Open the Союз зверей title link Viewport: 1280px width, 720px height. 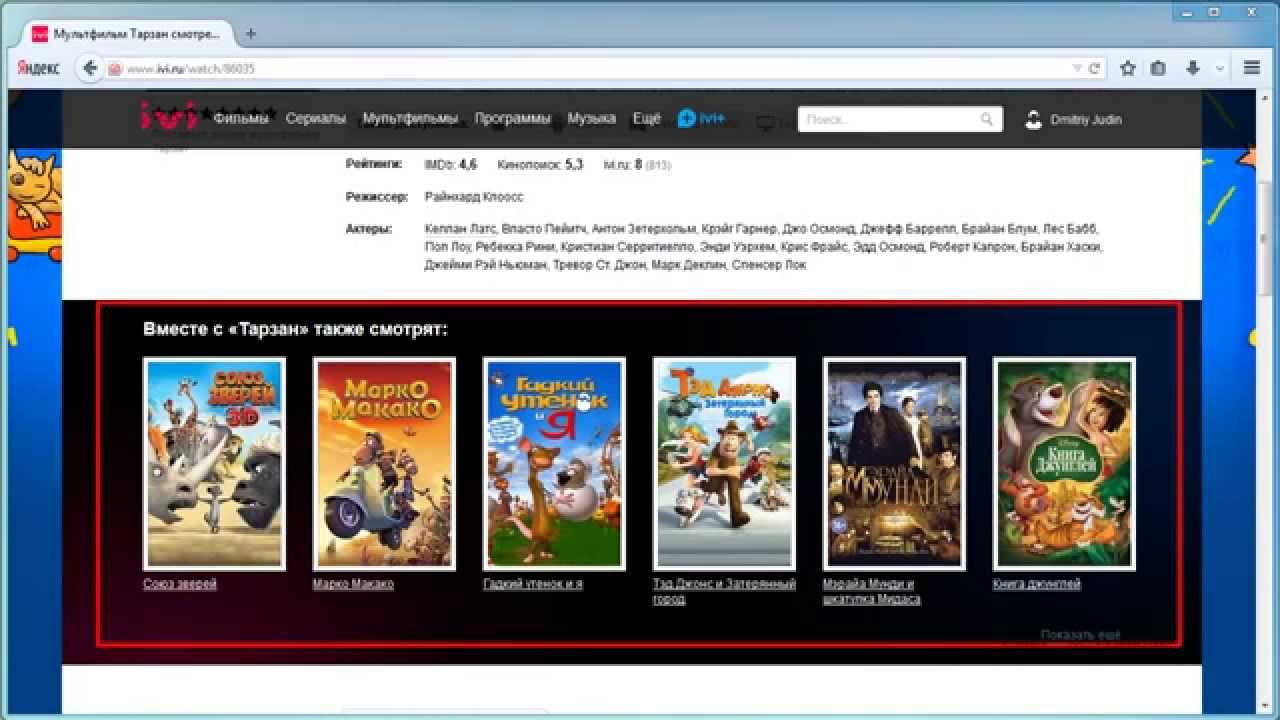pos(180,584)
